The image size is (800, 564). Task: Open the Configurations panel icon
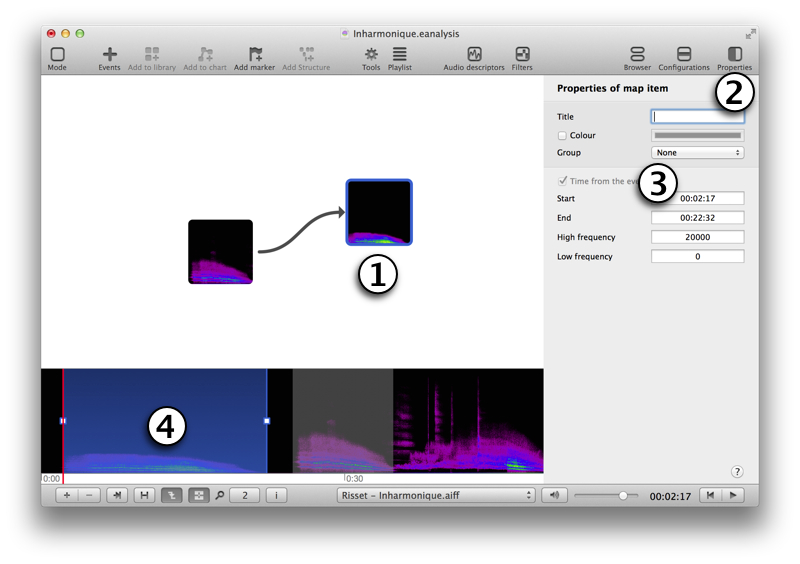[x=684, y=54]
